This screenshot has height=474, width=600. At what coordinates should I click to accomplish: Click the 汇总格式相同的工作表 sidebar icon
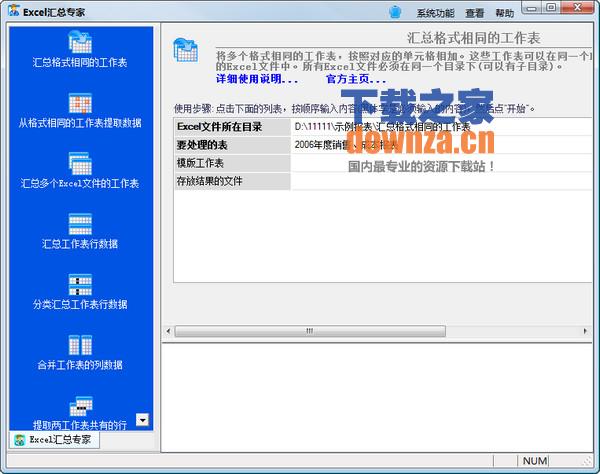[80, 41]
